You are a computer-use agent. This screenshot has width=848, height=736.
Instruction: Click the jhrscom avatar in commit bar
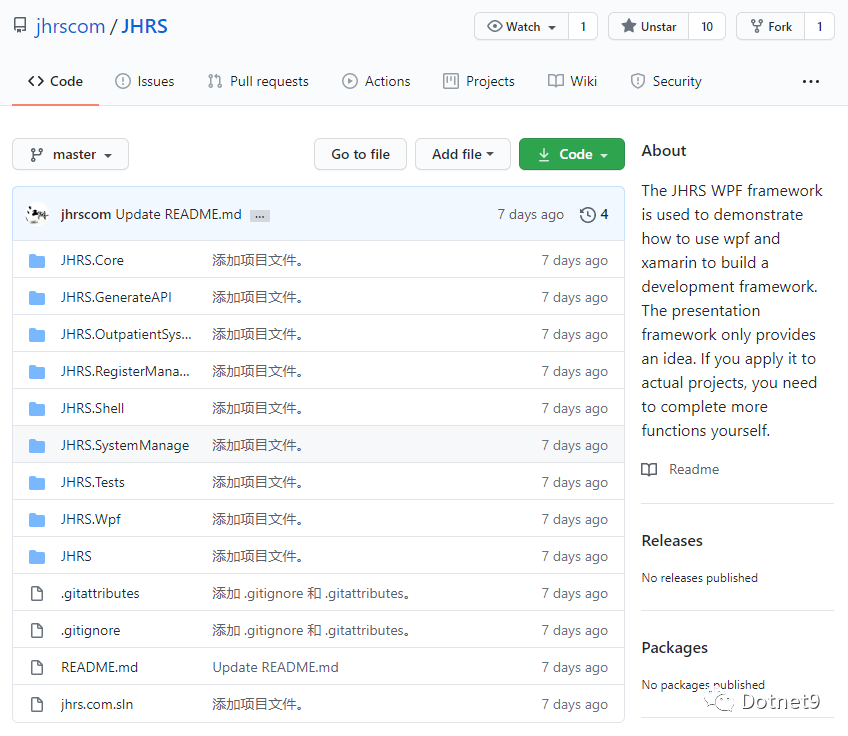(x=37, y=214)
